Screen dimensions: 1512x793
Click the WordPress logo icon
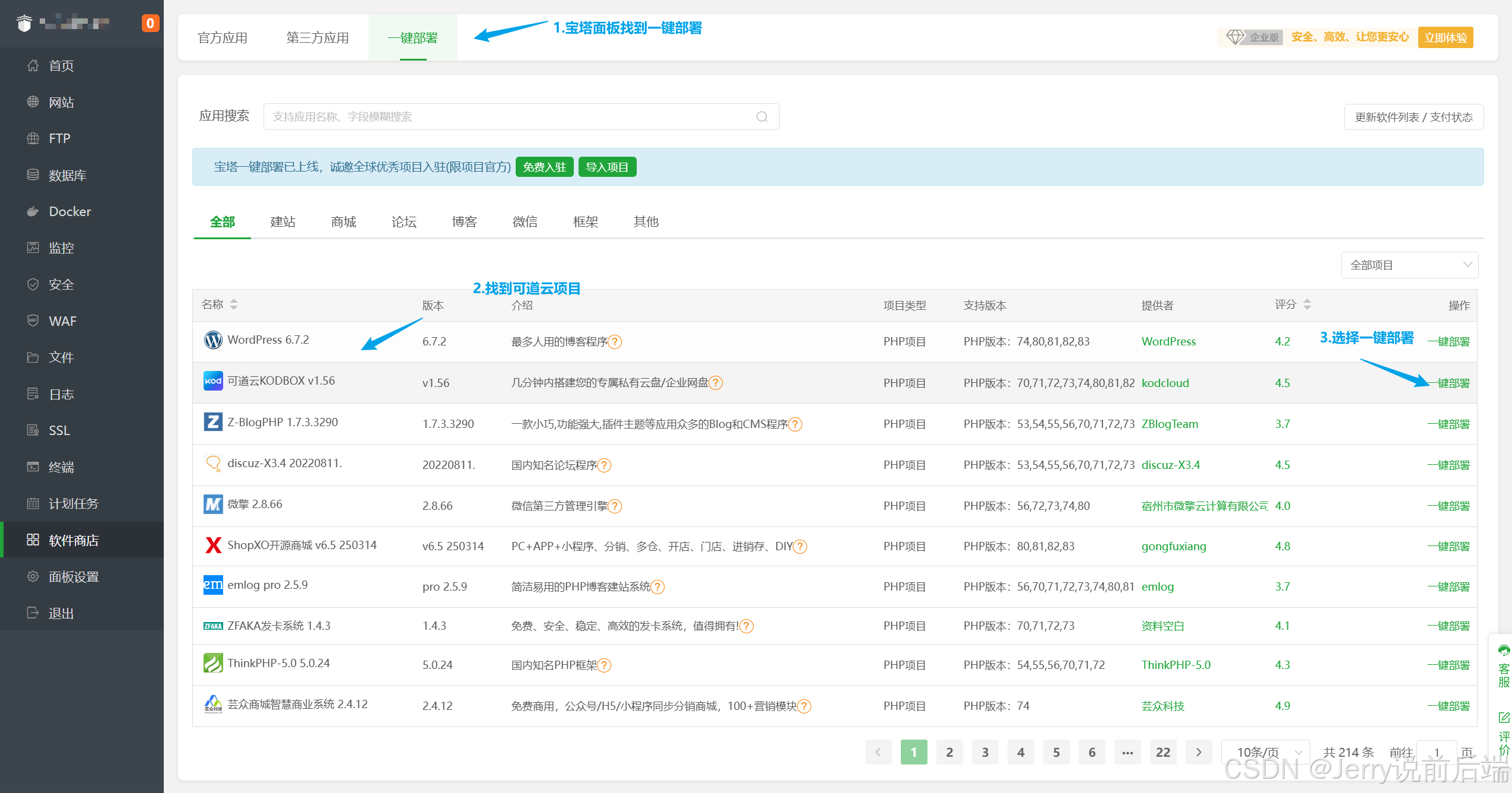click(x=213, y=340)
